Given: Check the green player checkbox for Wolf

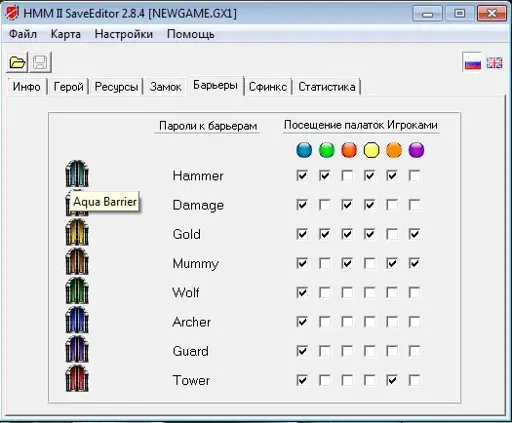Looking at the screenshot, I should (x=325, y=293).
